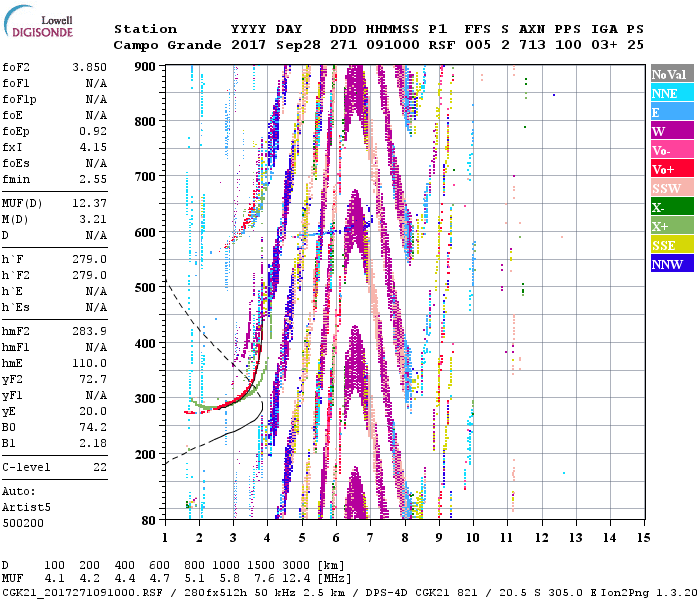
Task: Select the fmin value 2.55
Action: click(93, 179)
